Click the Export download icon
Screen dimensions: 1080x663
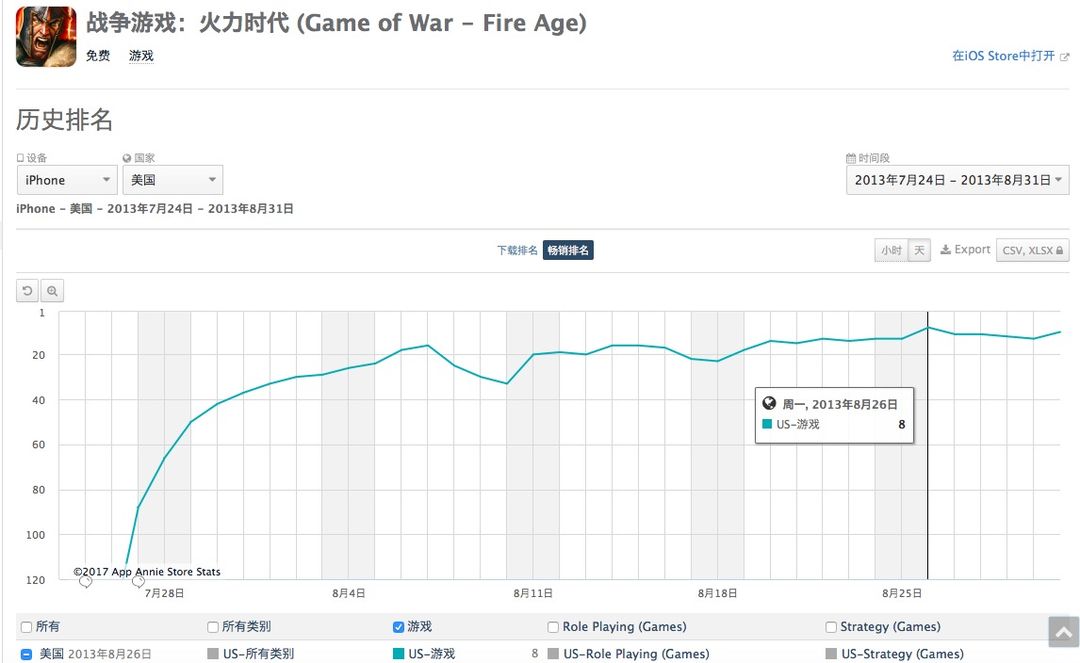pos(946,249)
